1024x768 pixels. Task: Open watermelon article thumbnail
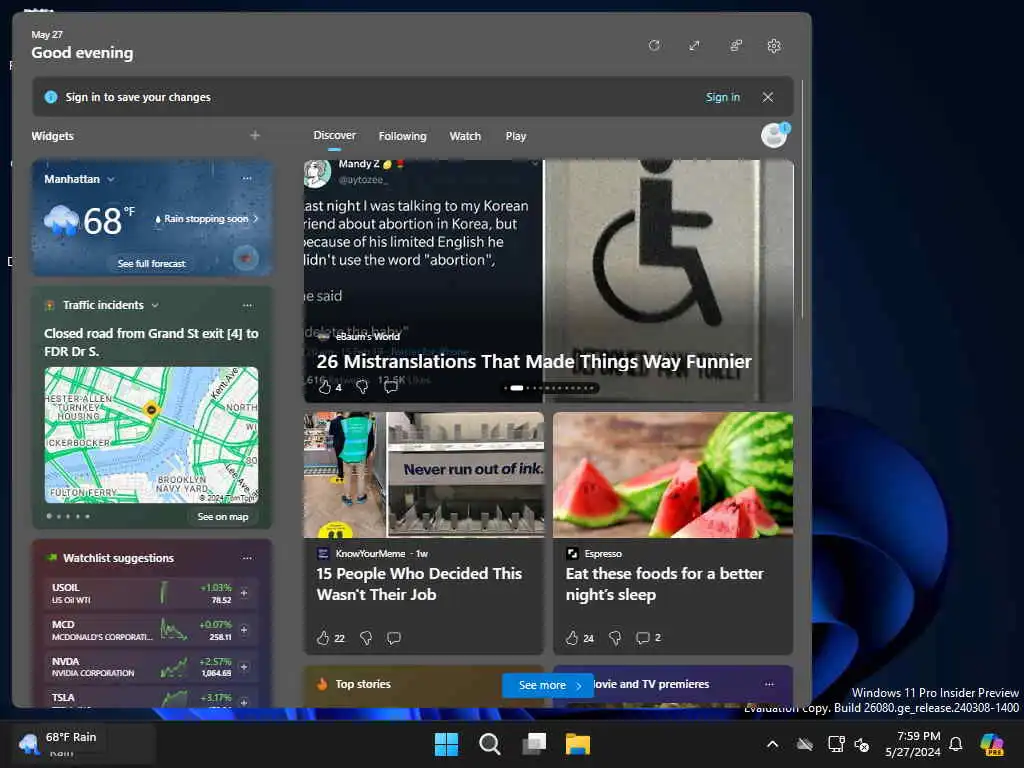(x=673, y=475)
